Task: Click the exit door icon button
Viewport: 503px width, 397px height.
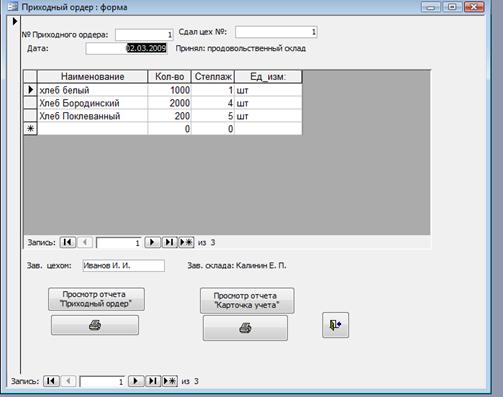Action: click(335, 325)
